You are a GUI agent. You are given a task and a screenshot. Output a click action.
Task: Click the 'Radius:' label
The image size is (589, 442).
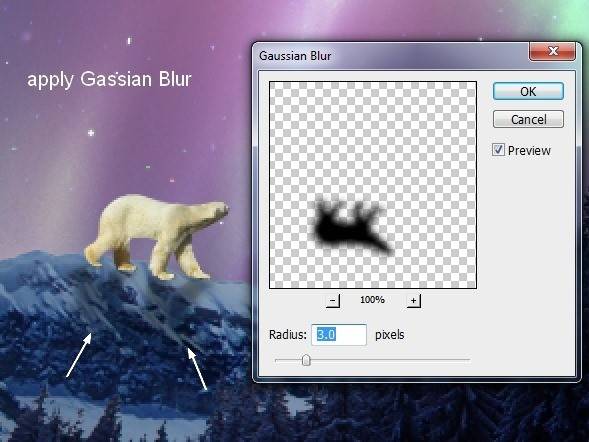(x=288, y=334)
